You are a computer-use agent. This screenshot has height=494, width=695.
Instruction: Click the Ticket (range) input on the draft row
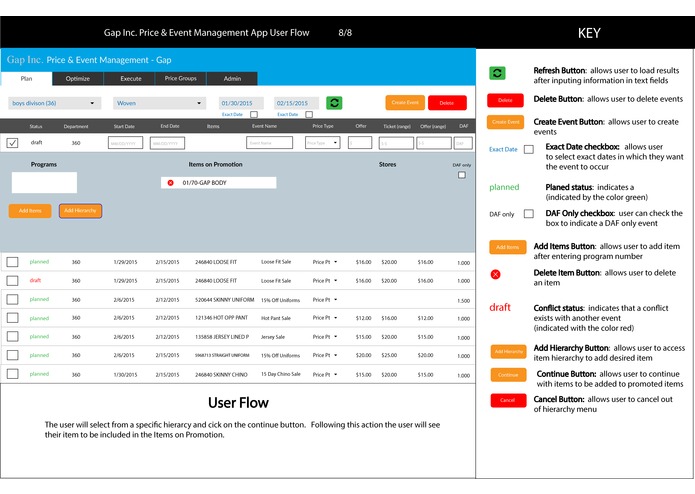(x=396, y=143)
